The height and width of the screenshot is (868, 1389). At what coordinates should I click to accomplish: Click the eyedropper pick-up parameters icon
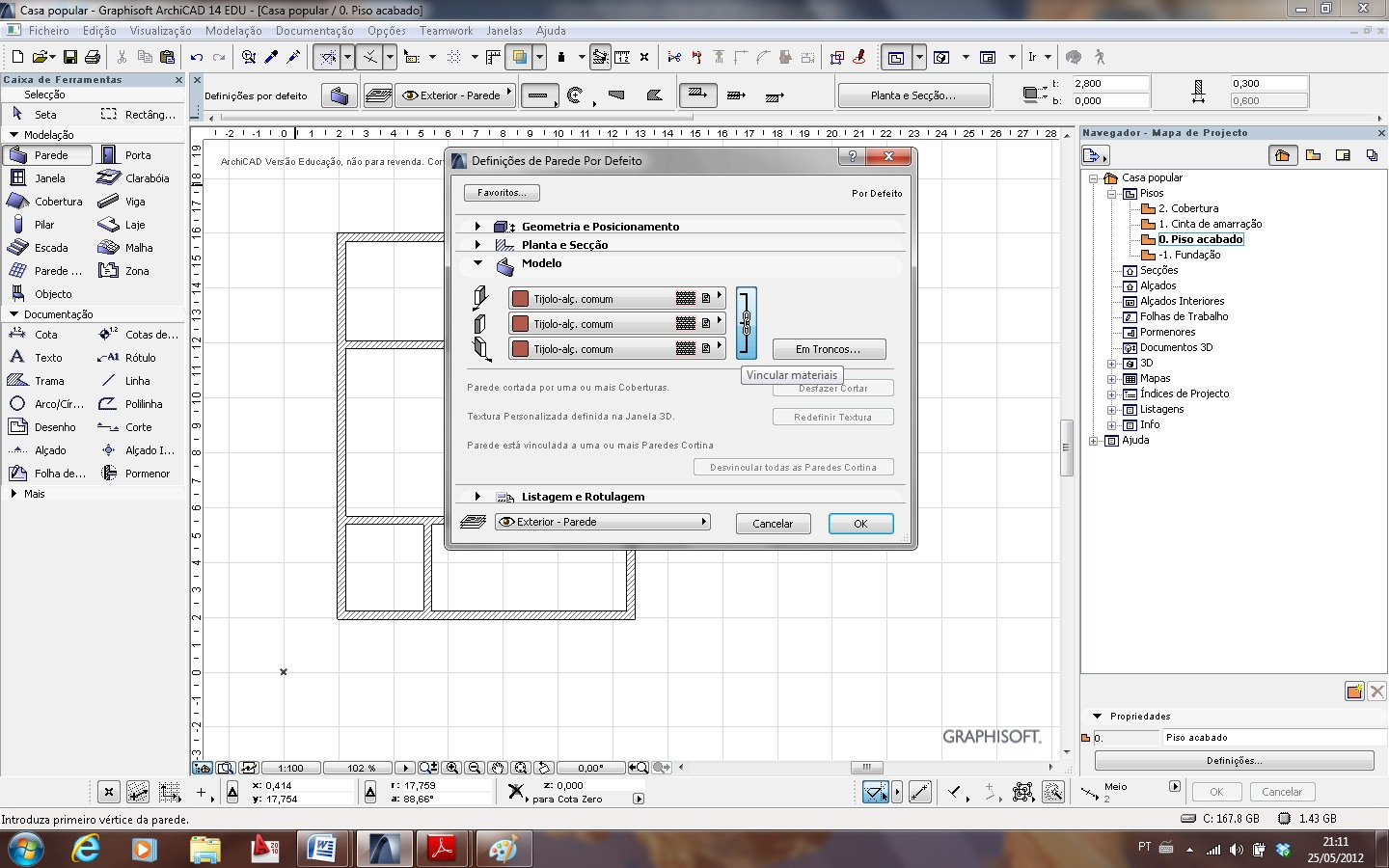pyautogui.click(x=272, y=58)
